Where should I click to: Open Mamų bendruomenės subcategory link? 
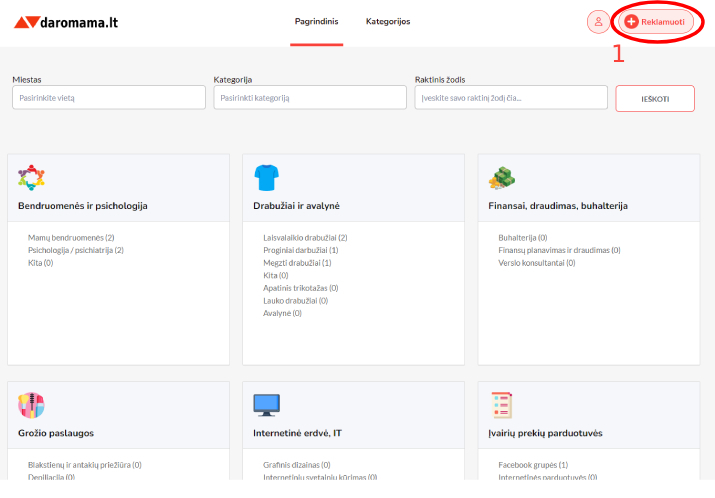coord(71,238)
